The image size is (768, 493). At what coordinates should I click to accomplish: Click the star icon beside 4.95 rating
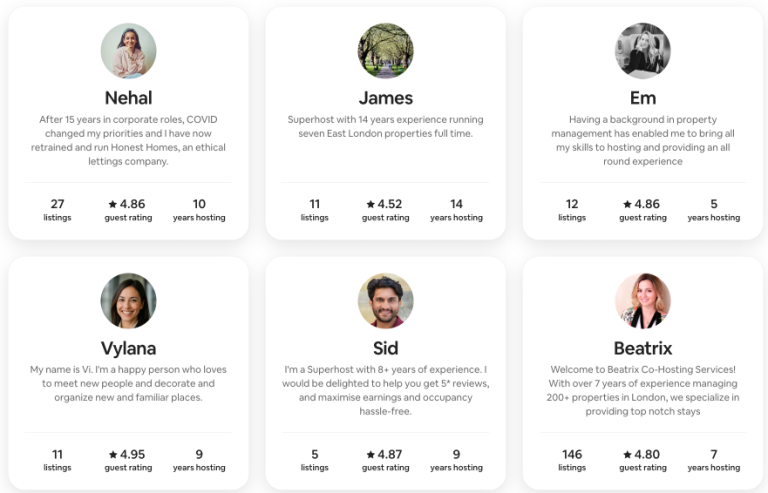(x=113, y=455)
